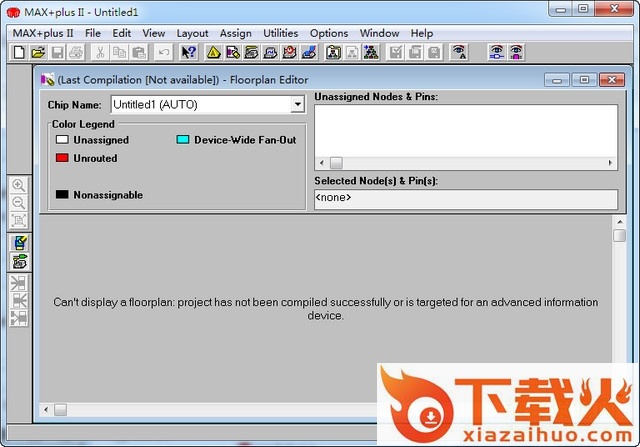Click the Save disk icon
The height and width of the screenshot is (447, 640).
tap(57, 52)
